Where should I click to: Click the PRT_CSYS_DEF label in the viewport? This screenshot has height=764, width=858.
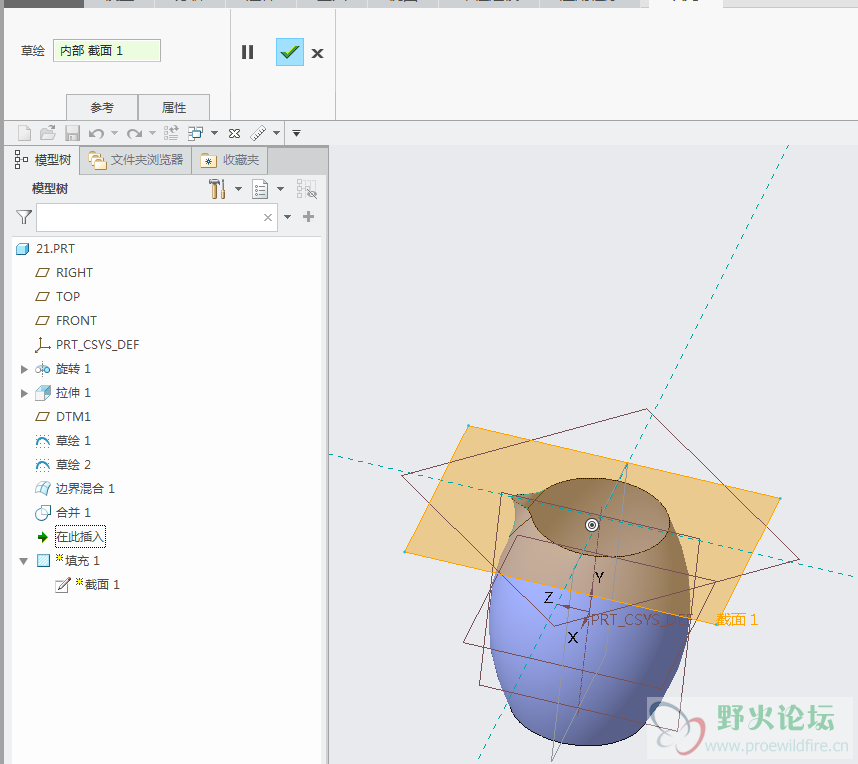(x=641, y=620)
